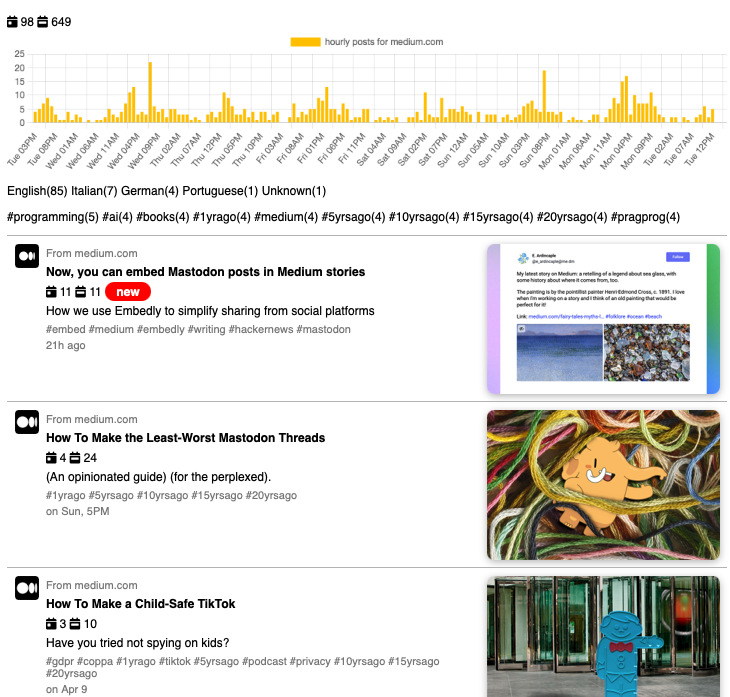
Task: Click calendar-day icon before 3 in TikTok story
Action: (x=51, y=624)
